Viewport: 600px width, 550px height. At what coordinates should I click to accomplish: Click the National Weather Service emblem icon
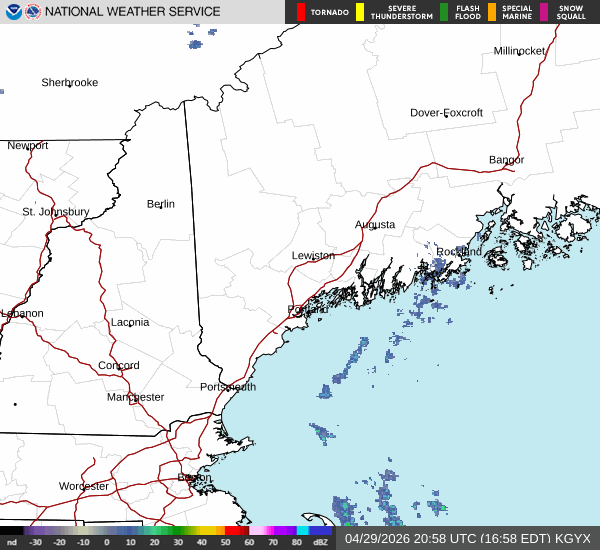(33, 12)
